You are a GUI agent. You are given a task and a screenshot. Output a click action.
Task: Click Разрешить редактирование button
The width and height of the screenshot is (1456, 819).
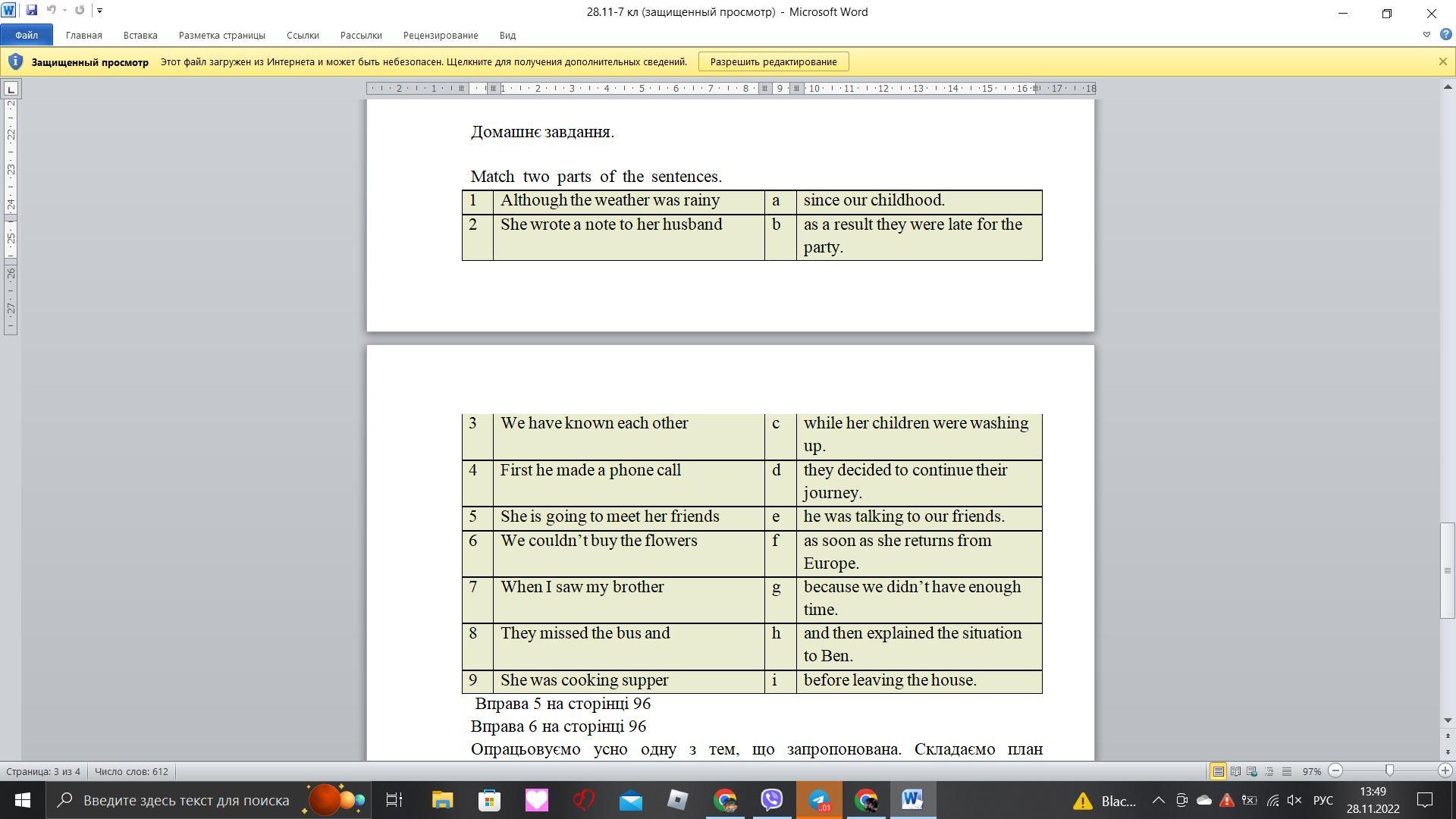coord(773,62)
